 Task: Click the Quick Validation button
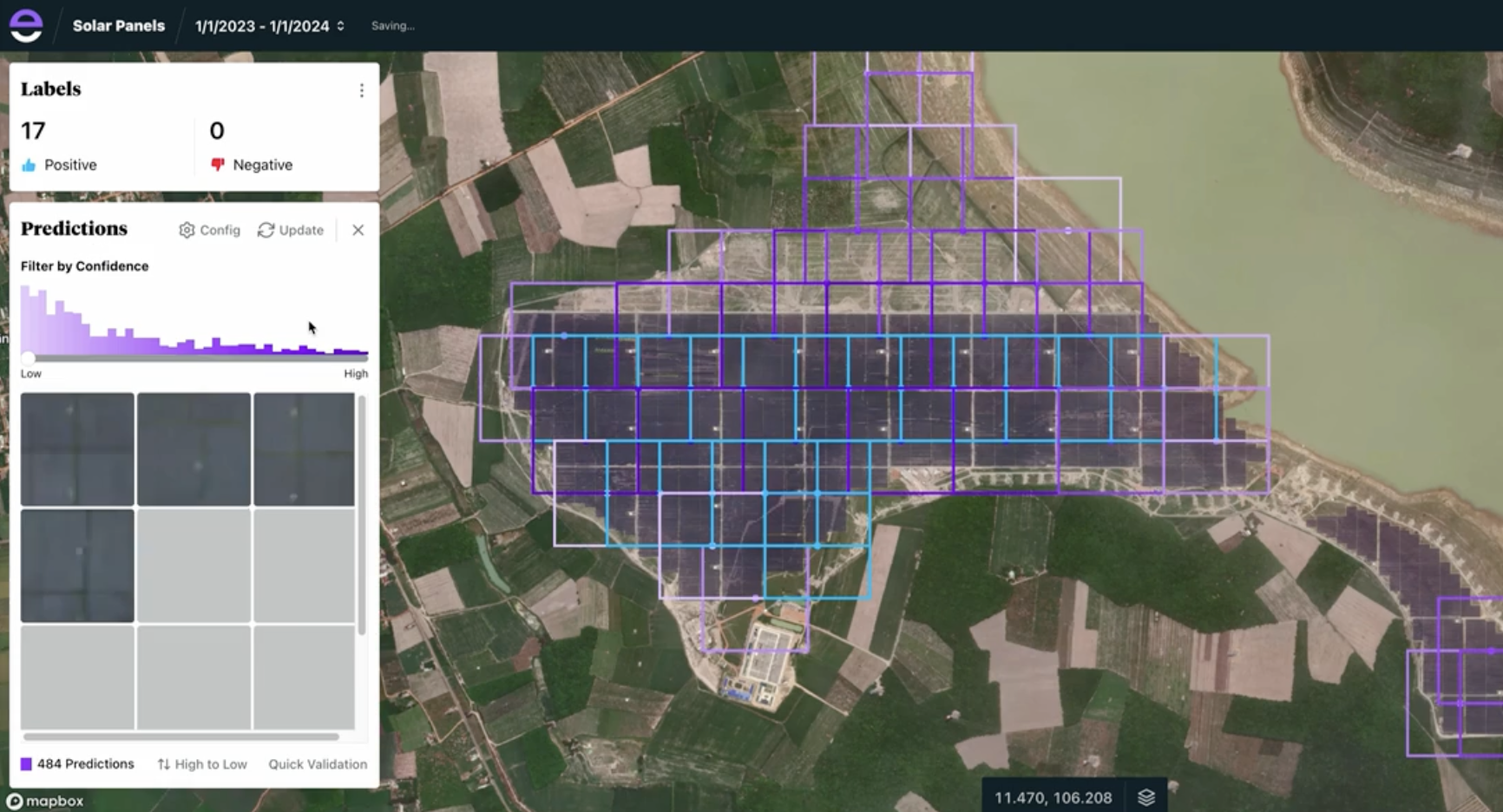[318, 764]
